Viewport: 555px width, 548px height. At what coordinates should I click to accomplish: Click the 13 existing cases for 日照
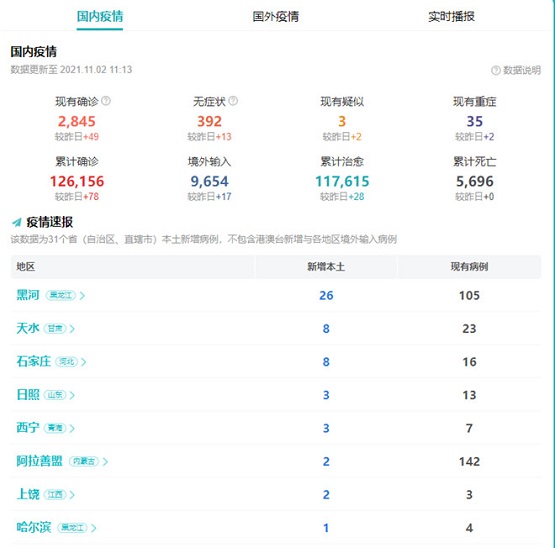469,395
